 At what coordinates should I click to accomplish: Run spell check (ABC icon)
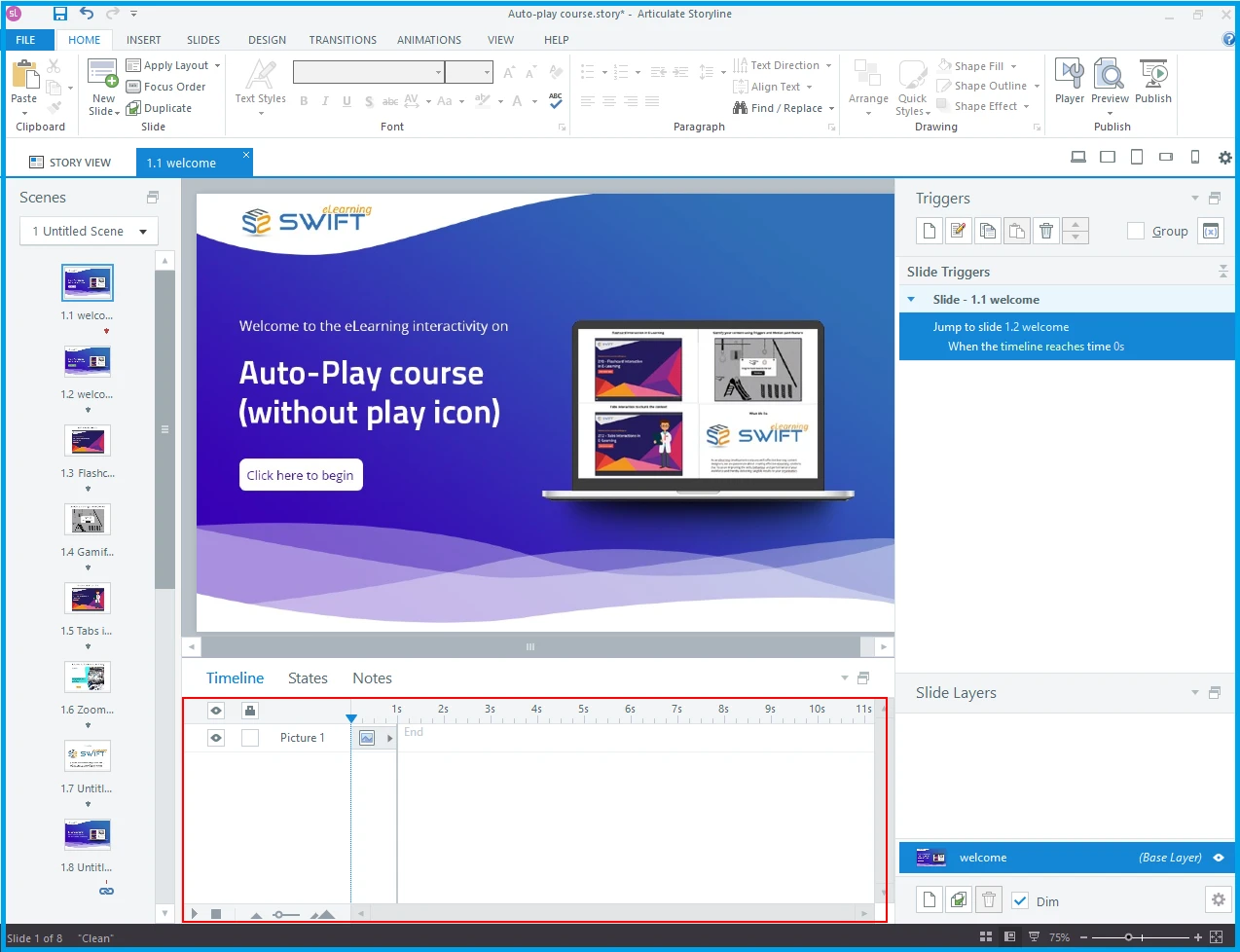pos(556,100)
